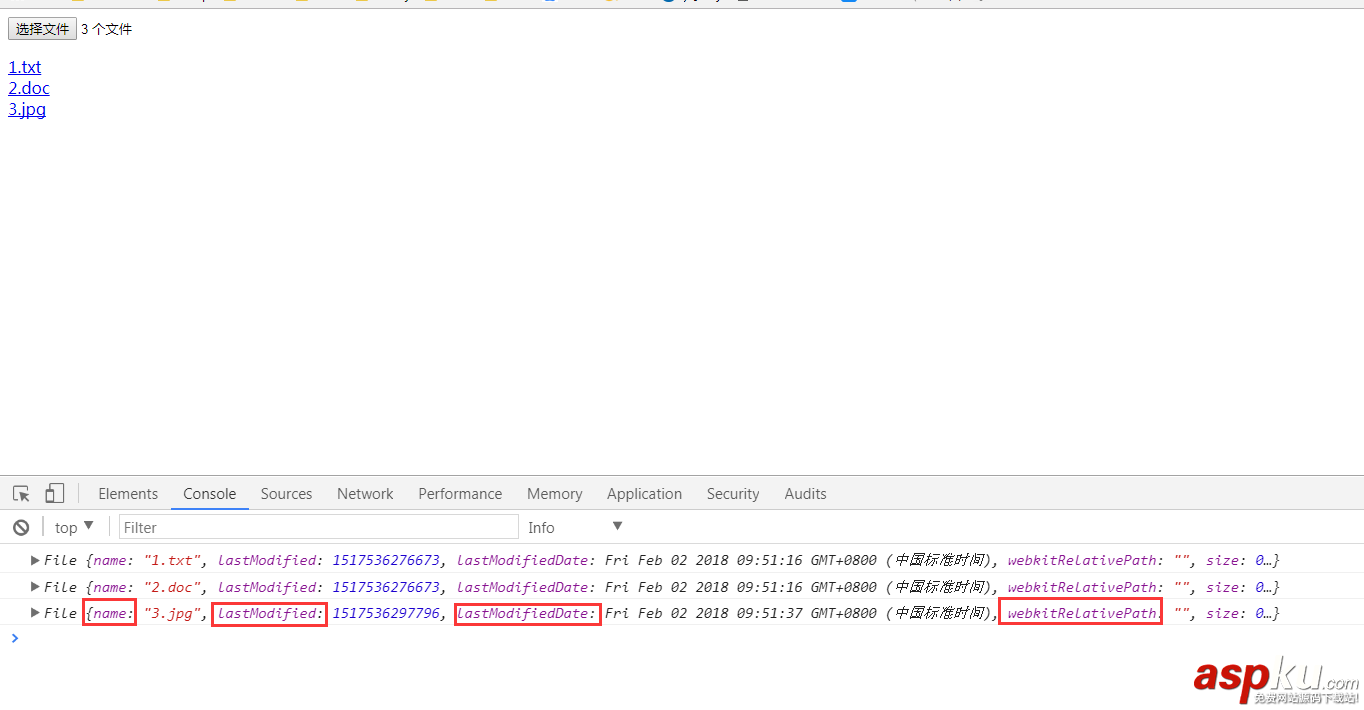Open the Network tab

[365, 494]
